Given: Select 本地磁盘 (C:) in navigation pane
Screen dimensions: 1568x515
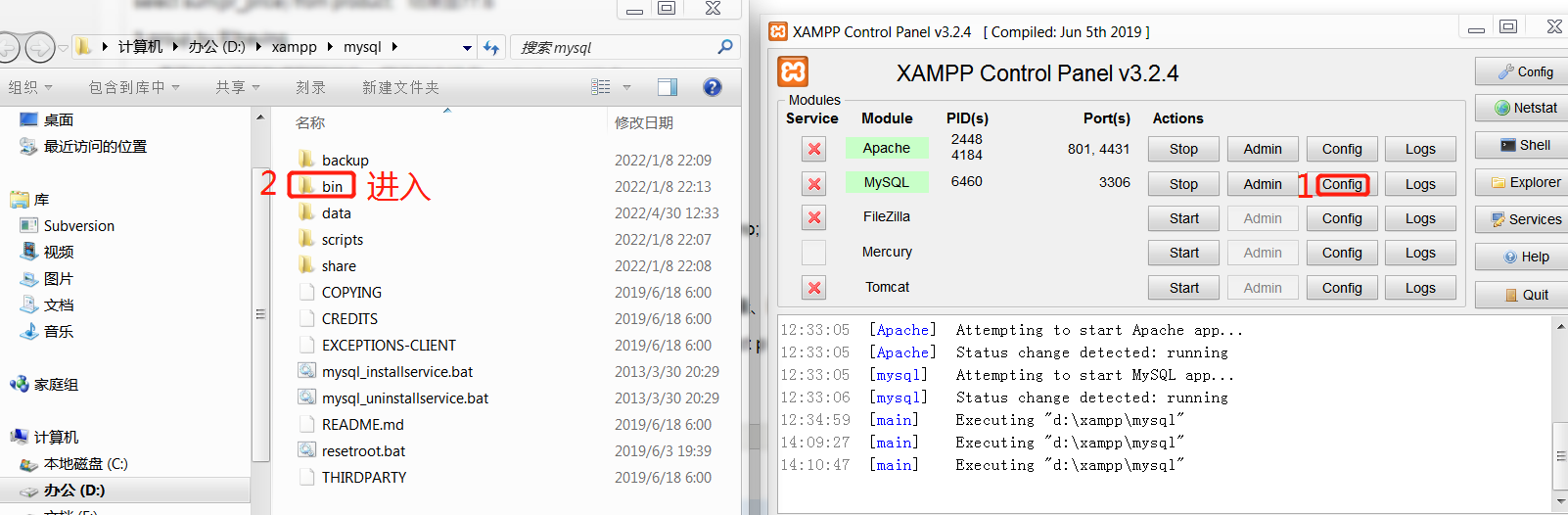Looking at the screenshot, I should pyautogui.click(x=73, y=463).
